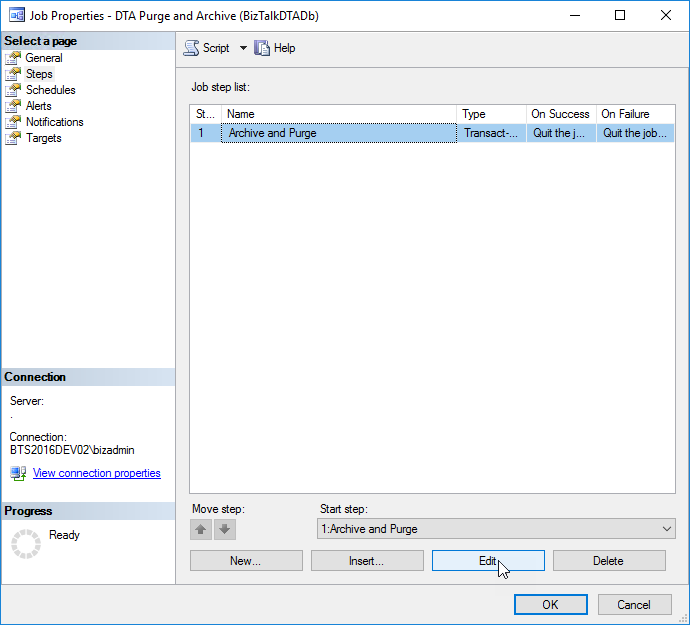The width and height of the screenshot is (690, 625).
Task: Click the Transact-... type cell
Action: point(491,133)
